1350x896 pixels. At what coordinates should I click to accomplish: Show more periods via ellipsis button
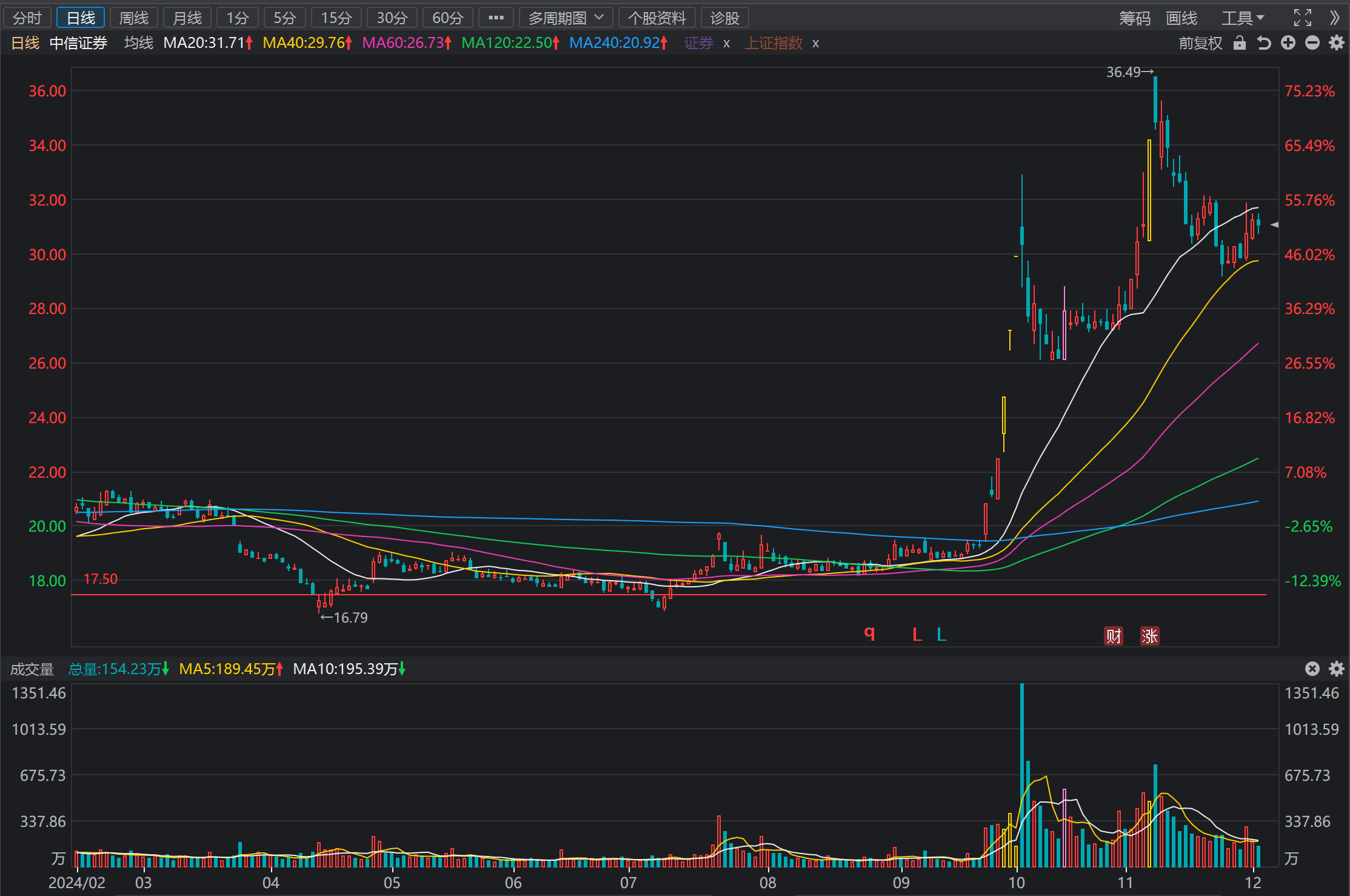(496, 18)
